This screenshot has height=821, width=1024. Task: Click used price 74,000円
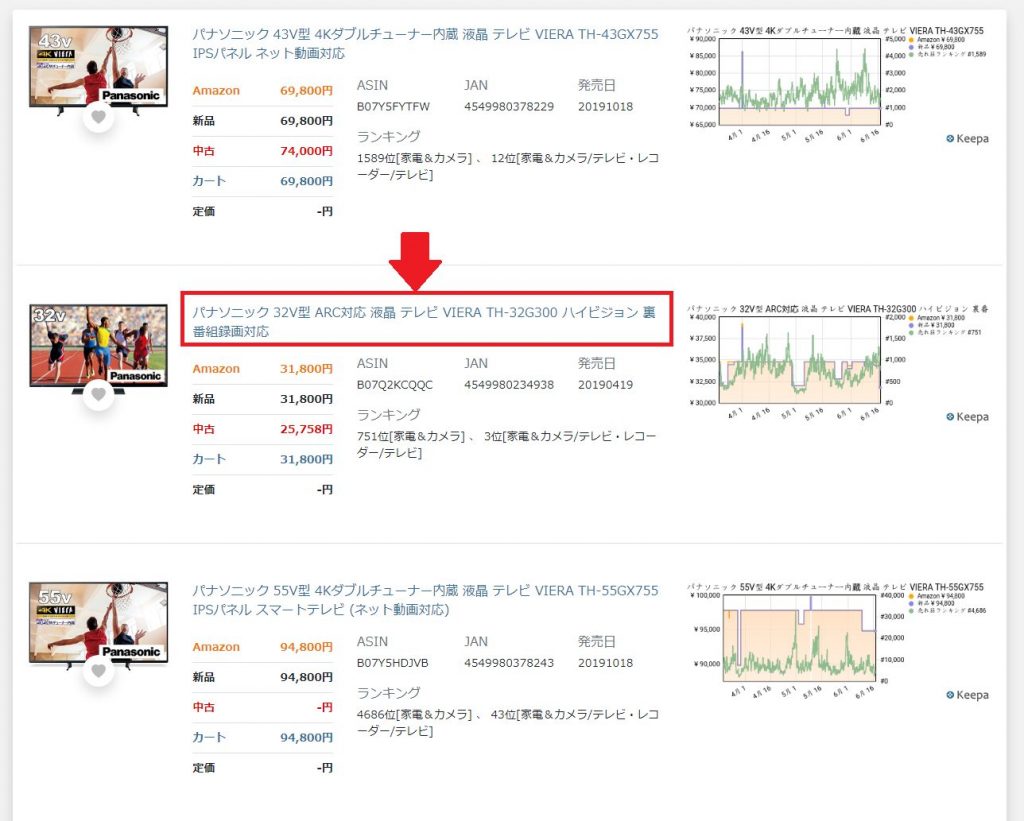click(x=306, y=151)
